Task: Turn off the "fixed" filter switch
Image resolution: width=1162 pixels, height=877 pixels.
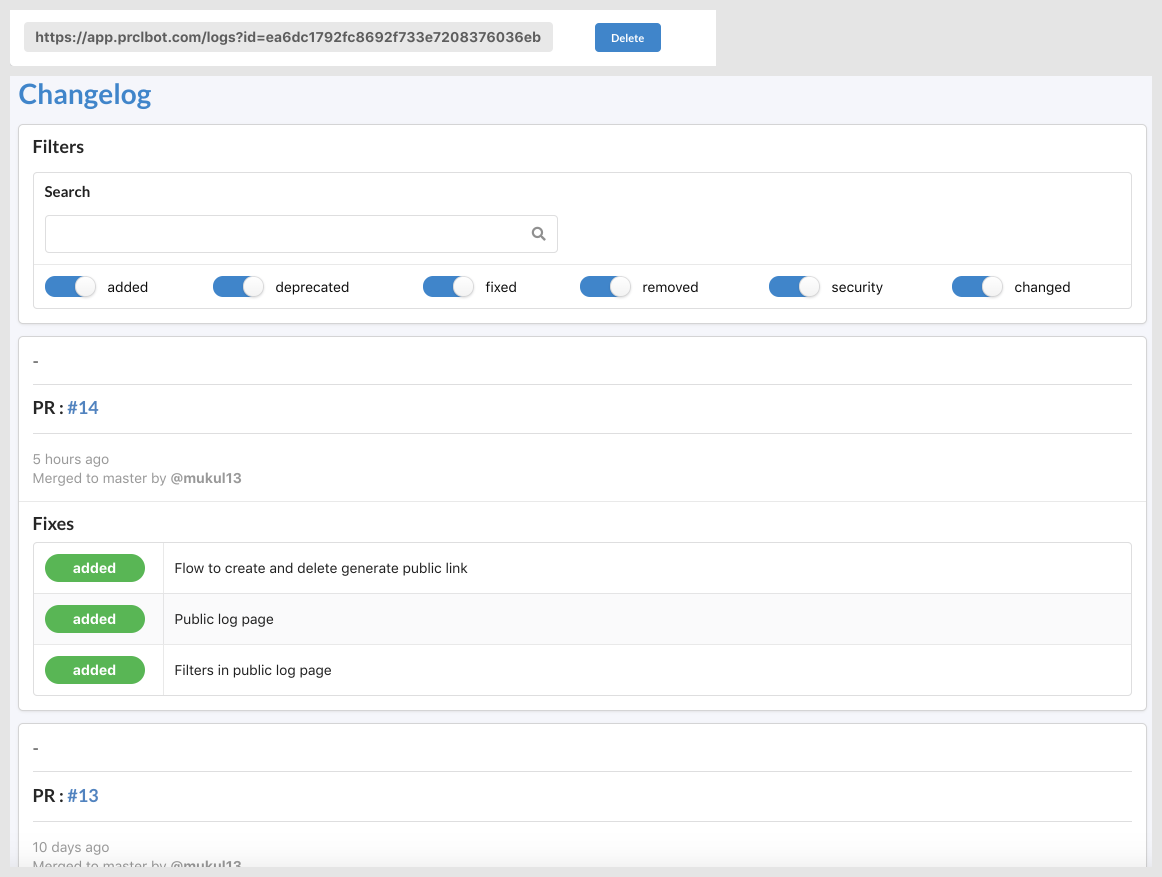Action: point(448,286)
